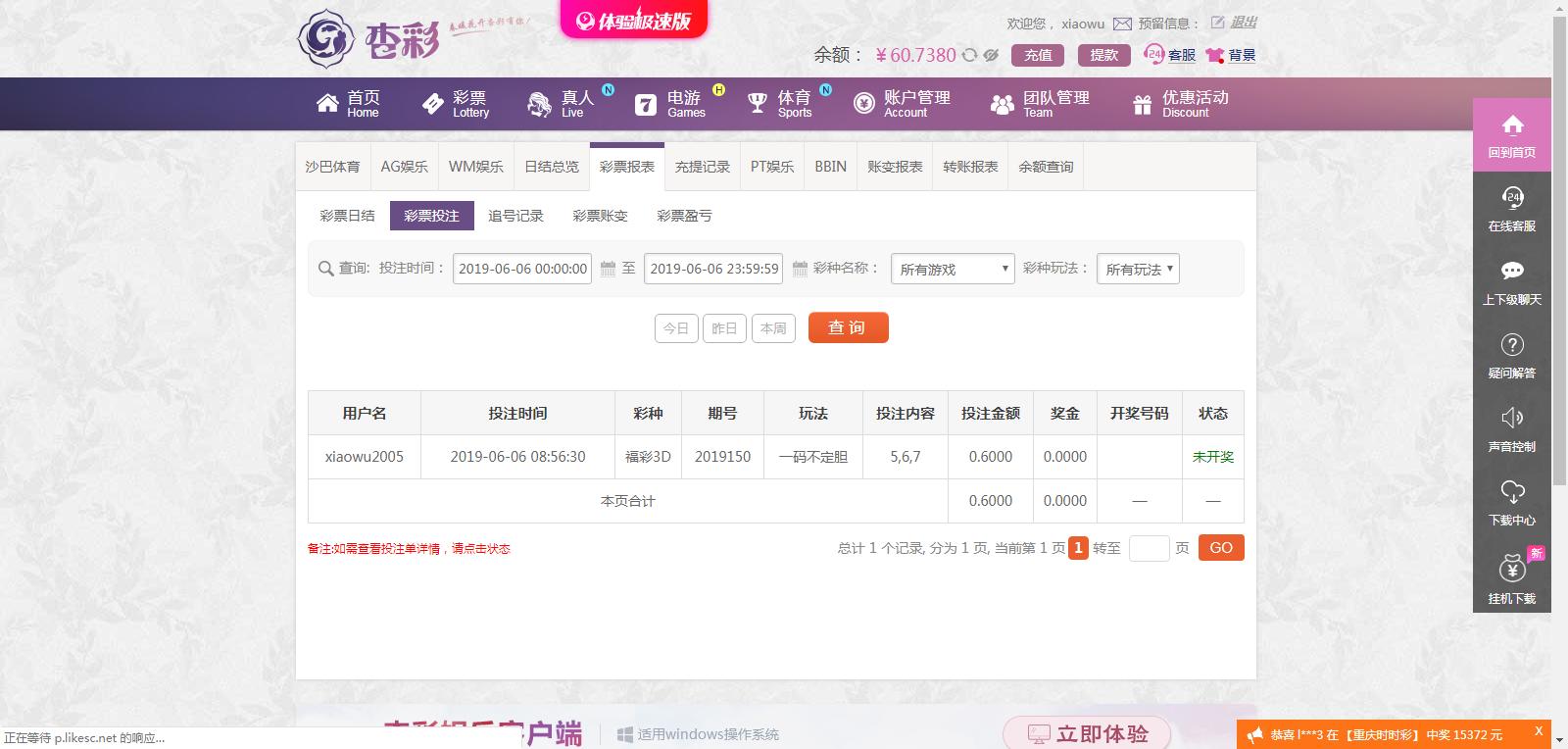Screen dimensions: 1568x749
Task: Switch to the 账变报表 tab
Action: point(895,167)
